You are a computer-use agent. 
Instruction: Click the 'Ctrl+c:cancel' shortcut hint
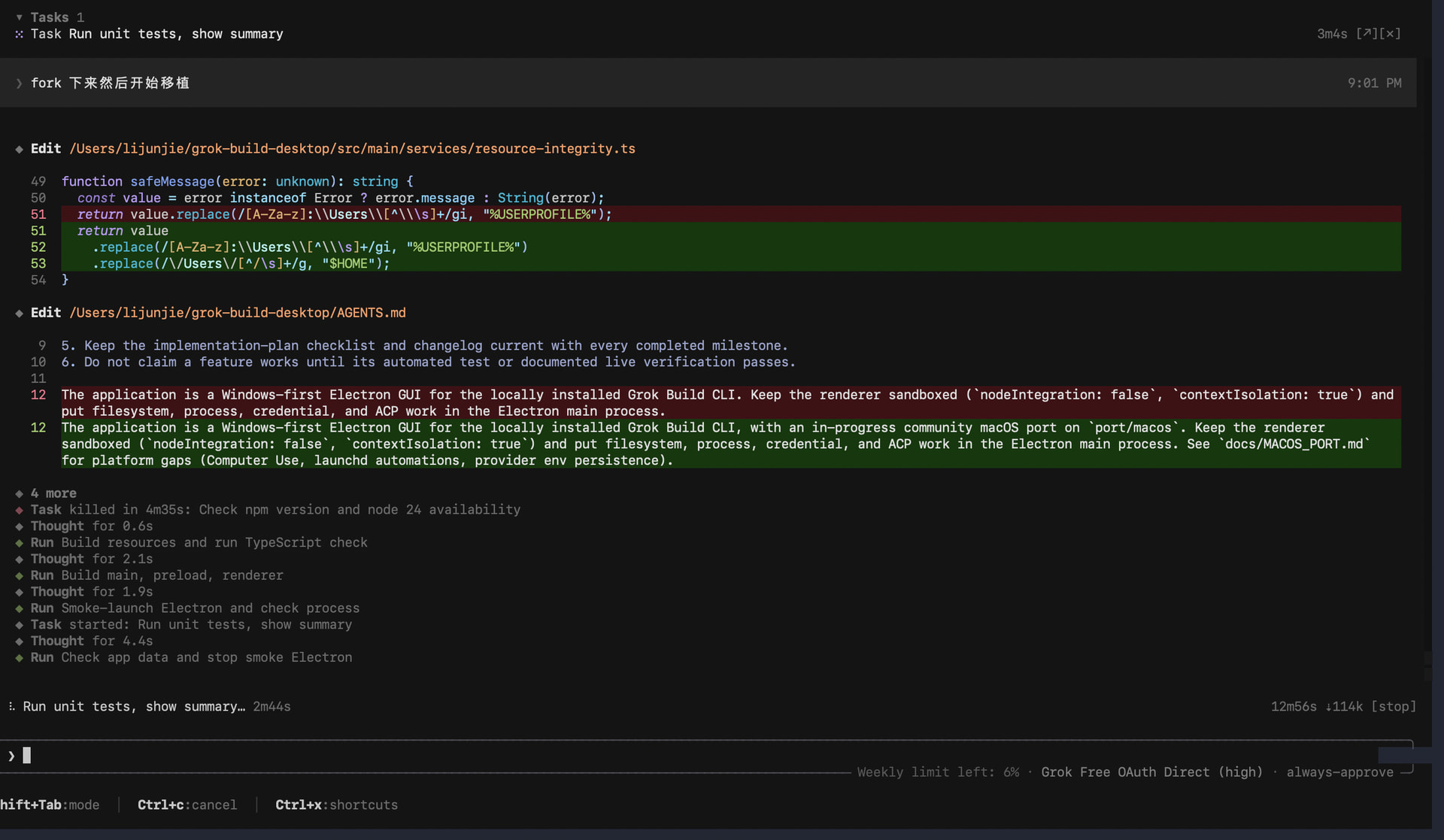point(187,805)
